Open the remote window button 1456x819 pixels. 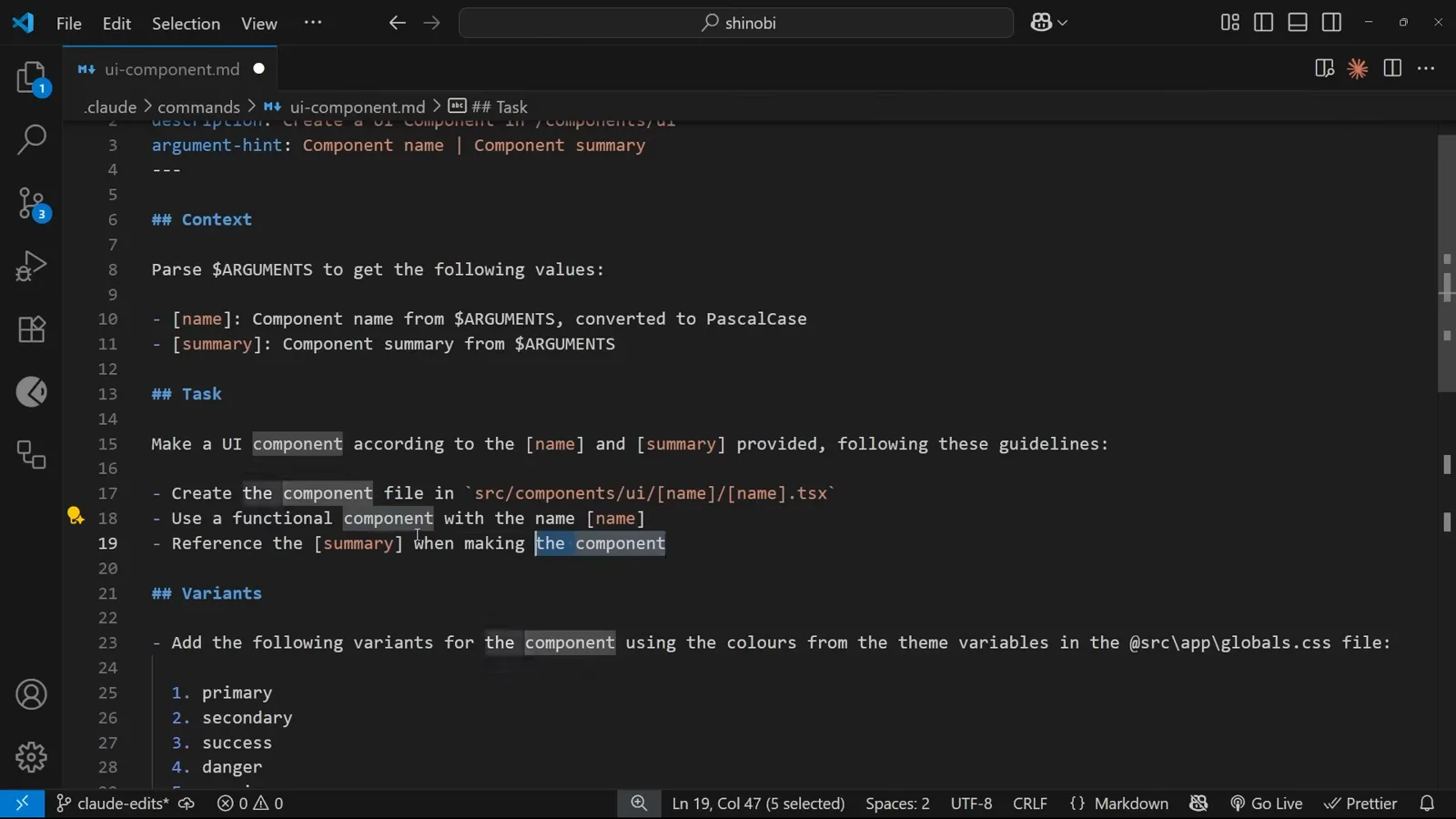22,804
